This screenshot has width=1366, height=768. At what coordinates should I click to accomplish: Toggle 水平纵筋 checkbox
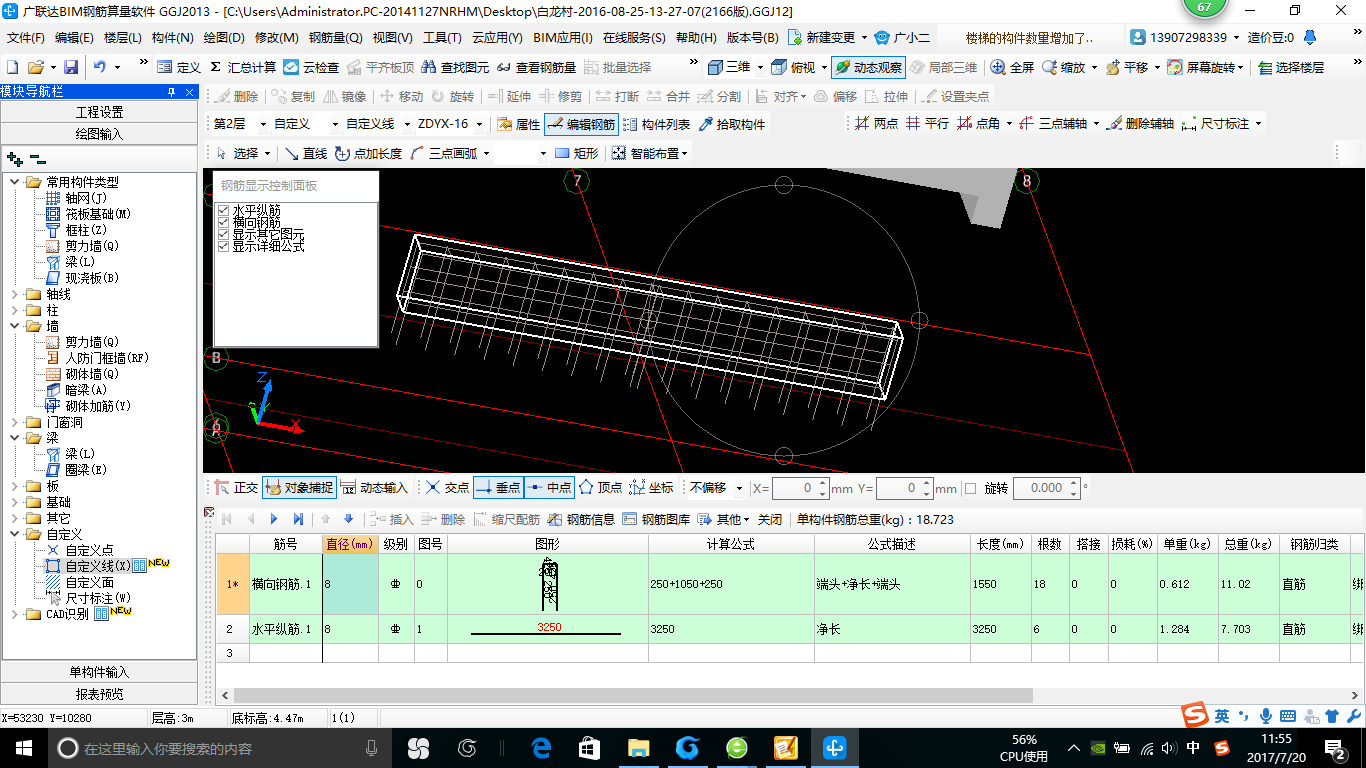coord(224,210)
